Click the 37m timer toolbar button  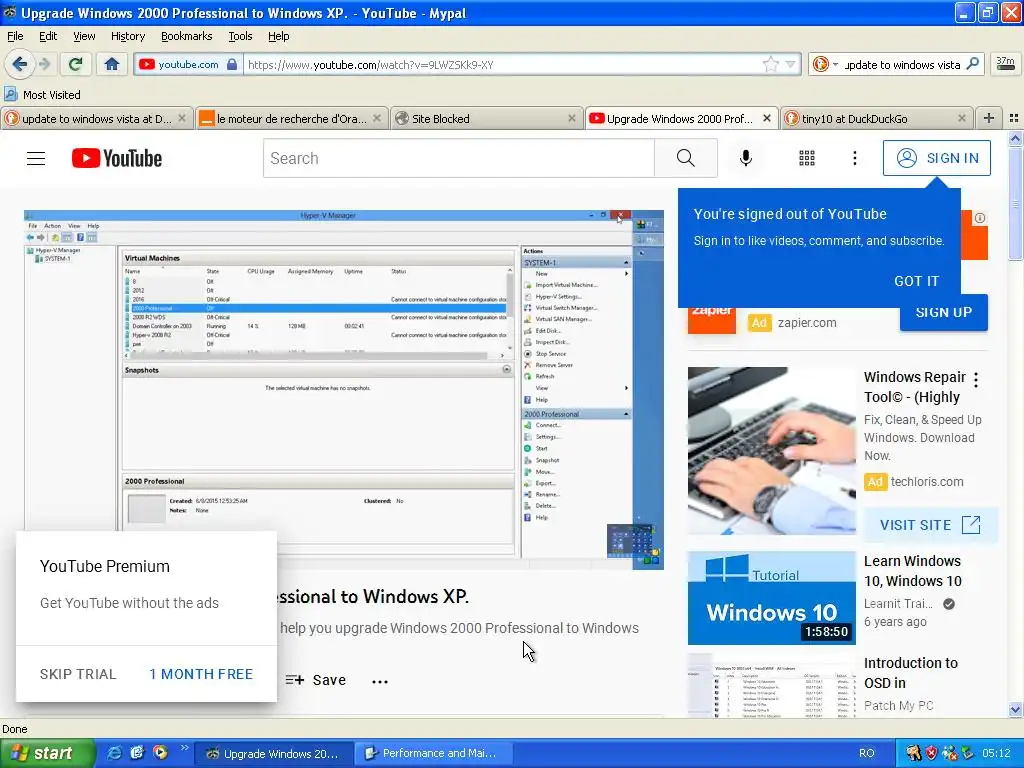click(1005, 64)
